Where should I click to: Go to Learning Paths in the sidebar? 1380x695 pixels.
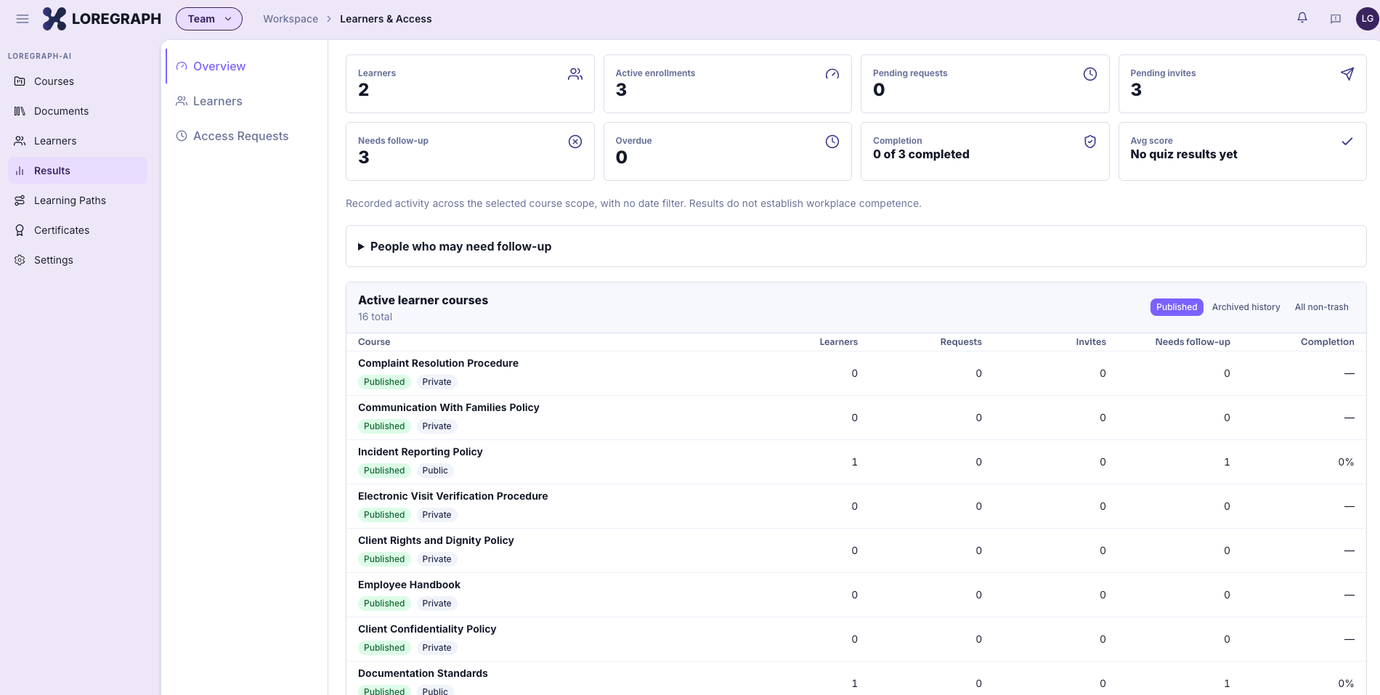pyautogui.click(x=77, y=200)
